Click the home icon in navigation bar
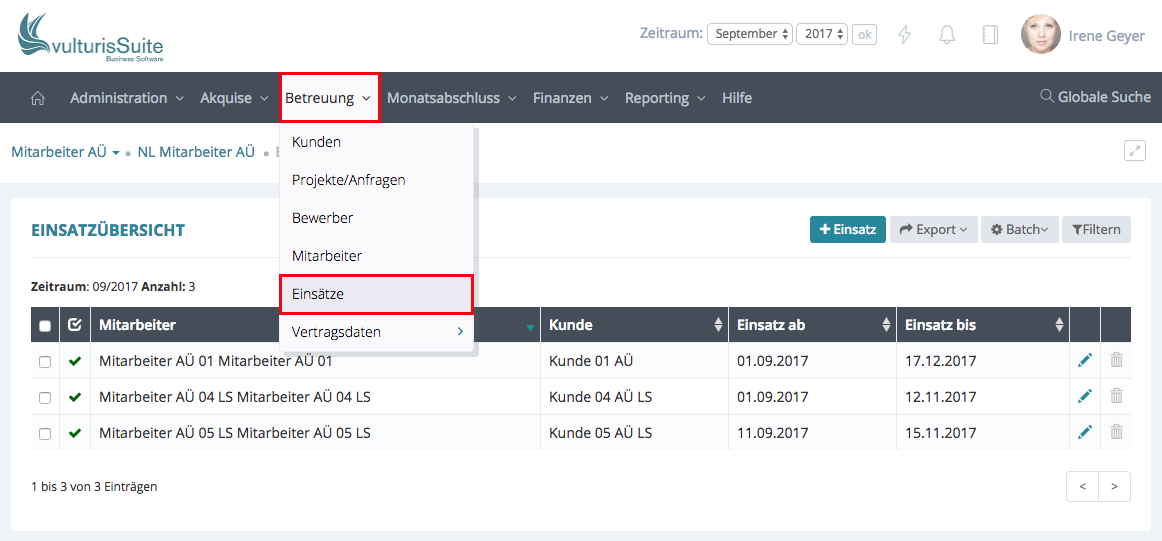 (38, 98)
